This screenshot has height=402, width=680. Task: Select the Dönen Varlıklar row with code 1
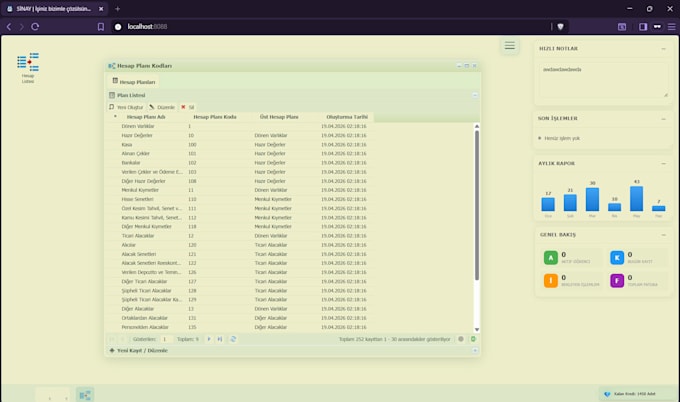[x=239, y=126]
